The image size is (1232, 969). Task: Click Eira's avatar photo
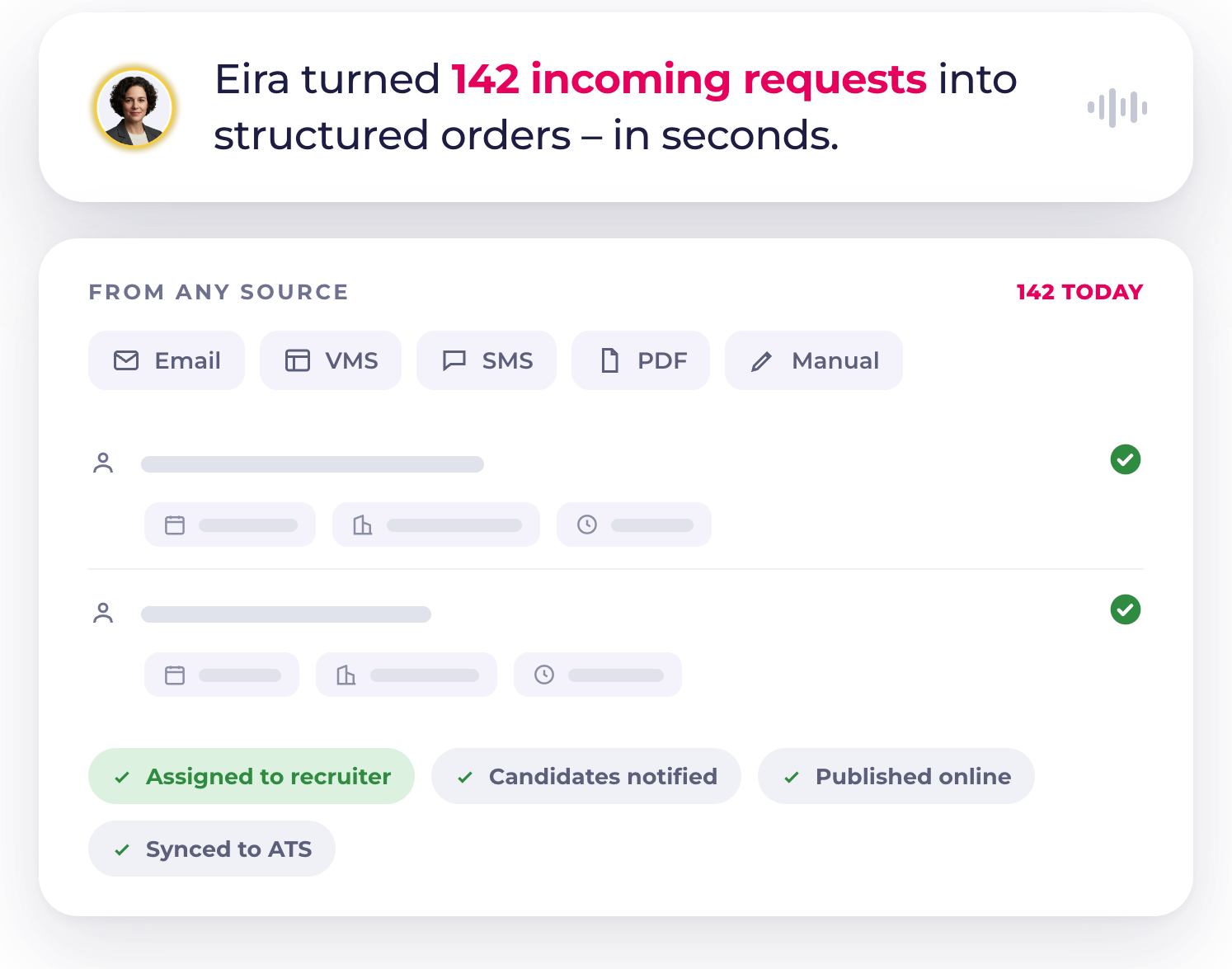(x=134, y=108)
